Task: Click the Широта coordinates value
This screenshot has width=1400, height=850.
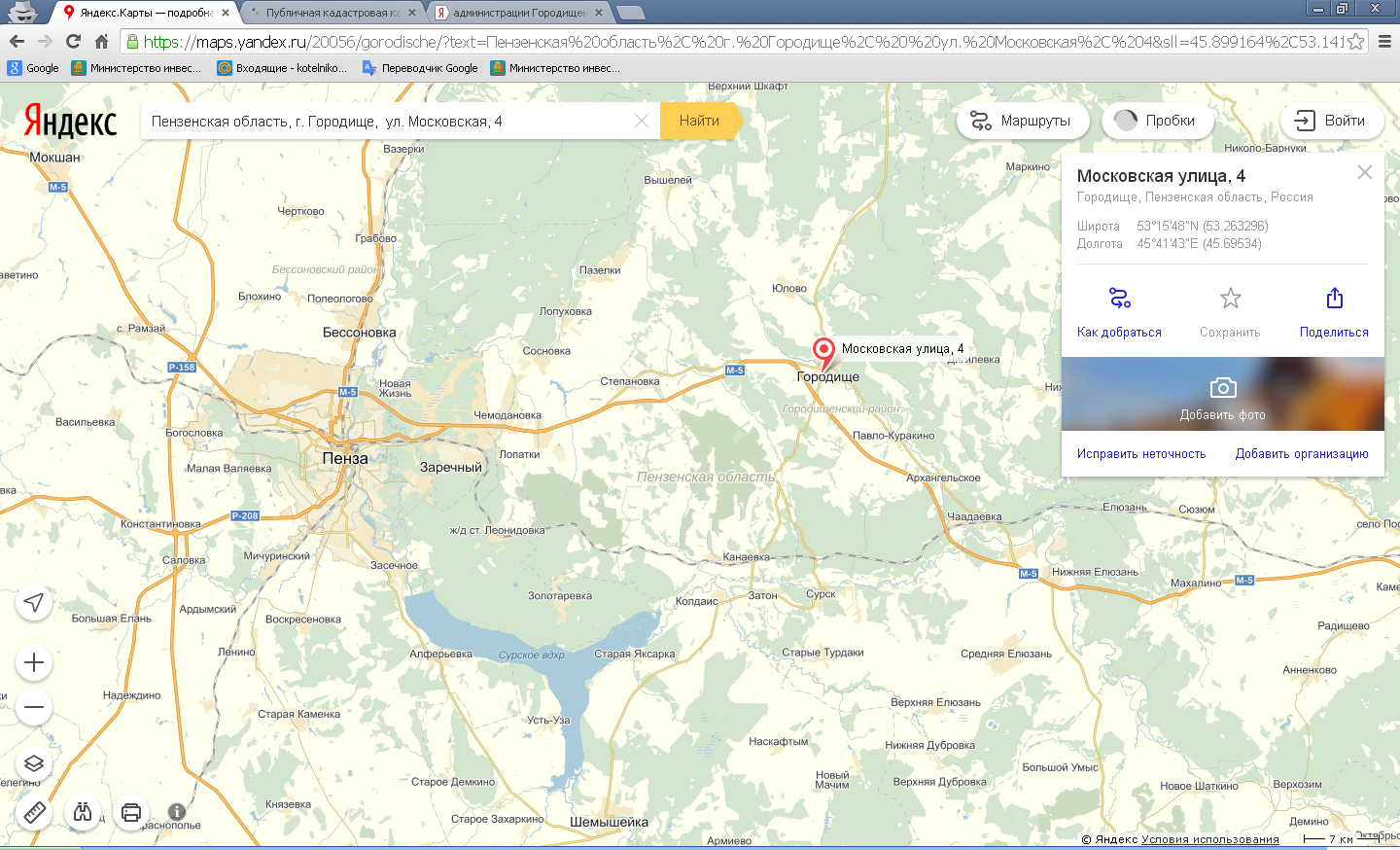Action: (1203, 226)
